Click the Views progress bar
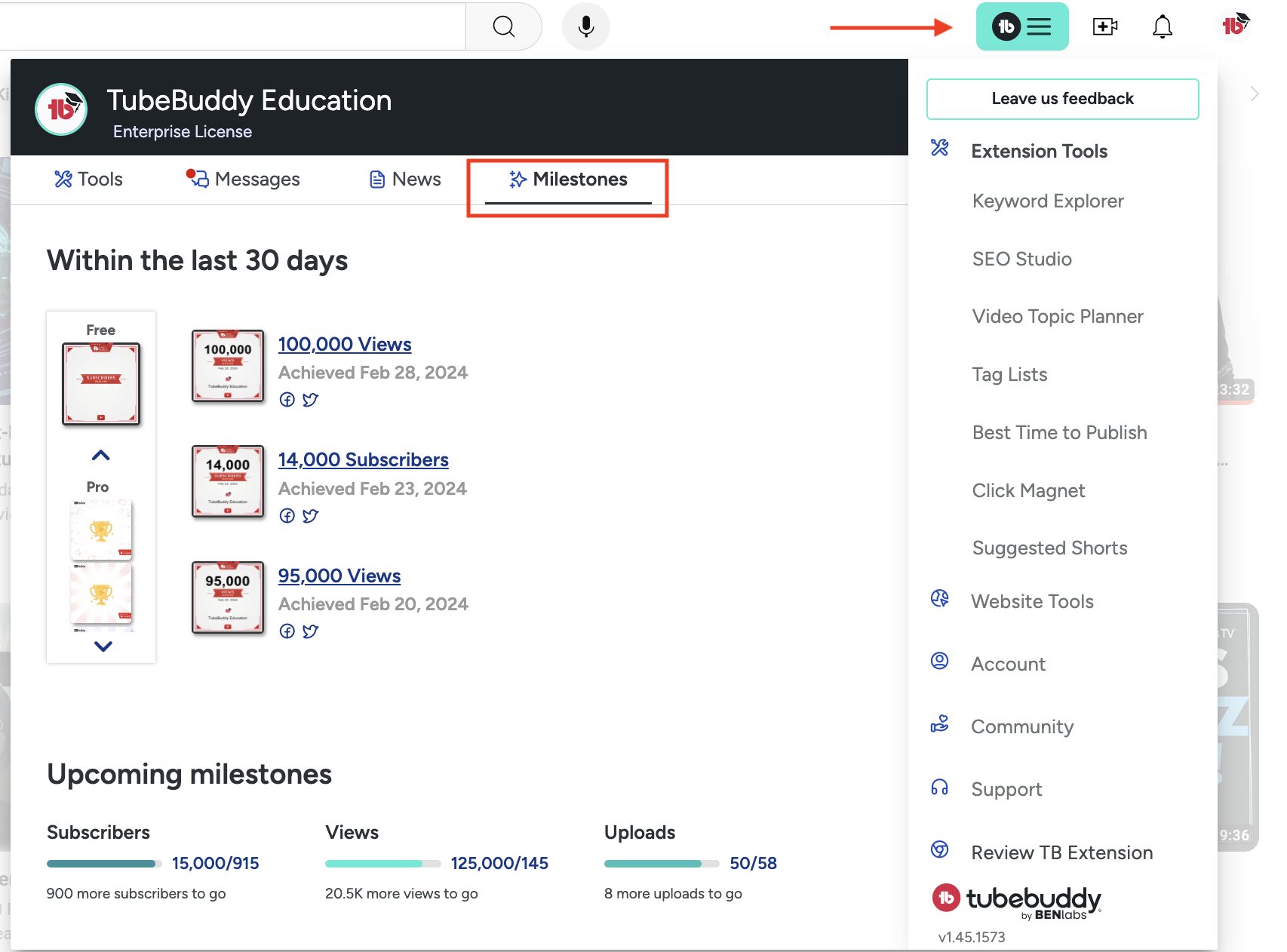The height and width of the screenshot is (952, 1287). click(x=382, y=864)
